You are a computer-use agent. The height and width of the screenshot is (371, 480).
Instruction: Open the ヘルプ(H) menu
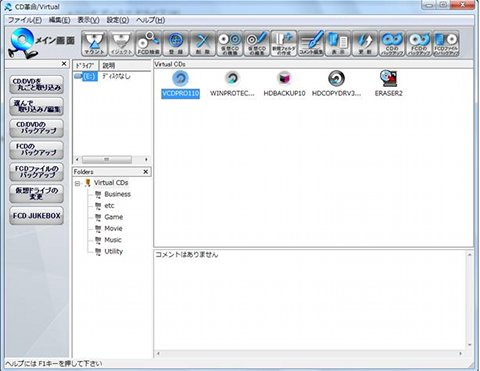[150, 20]
